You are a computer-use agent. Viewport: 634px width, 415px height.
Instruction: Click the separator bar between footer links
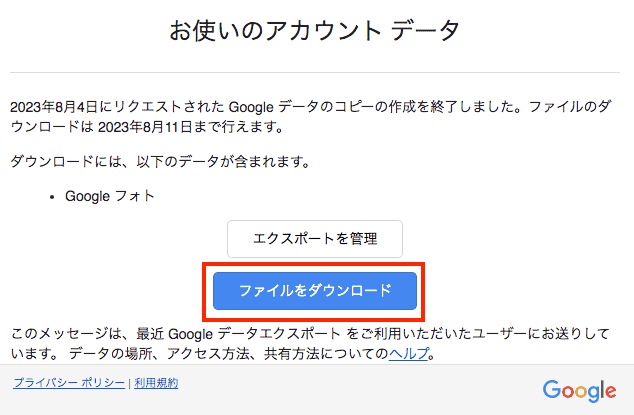point(129,384)
